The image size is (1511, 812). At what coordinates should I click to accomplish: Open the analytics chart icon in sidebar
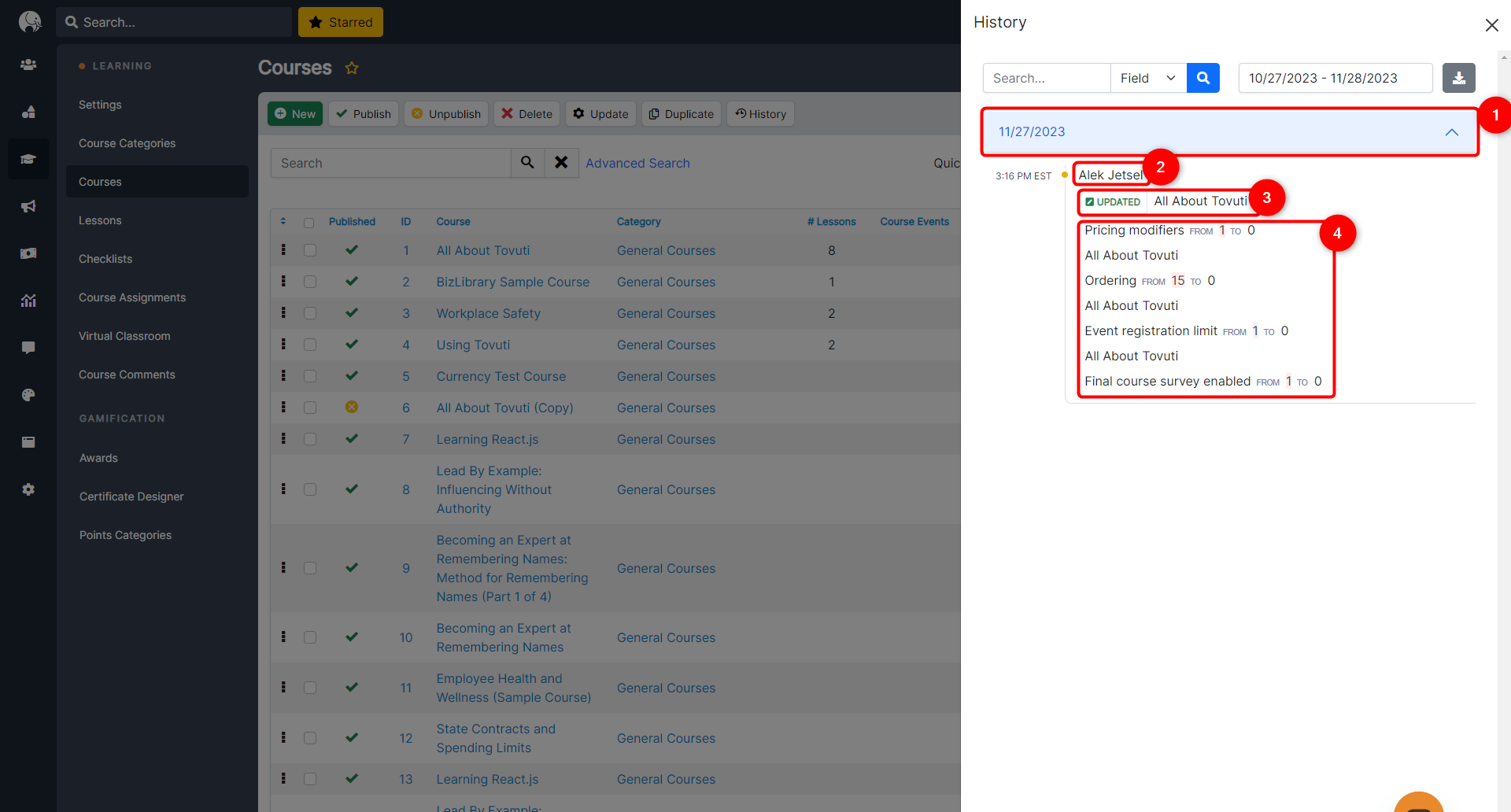click(x=28, y=301)
